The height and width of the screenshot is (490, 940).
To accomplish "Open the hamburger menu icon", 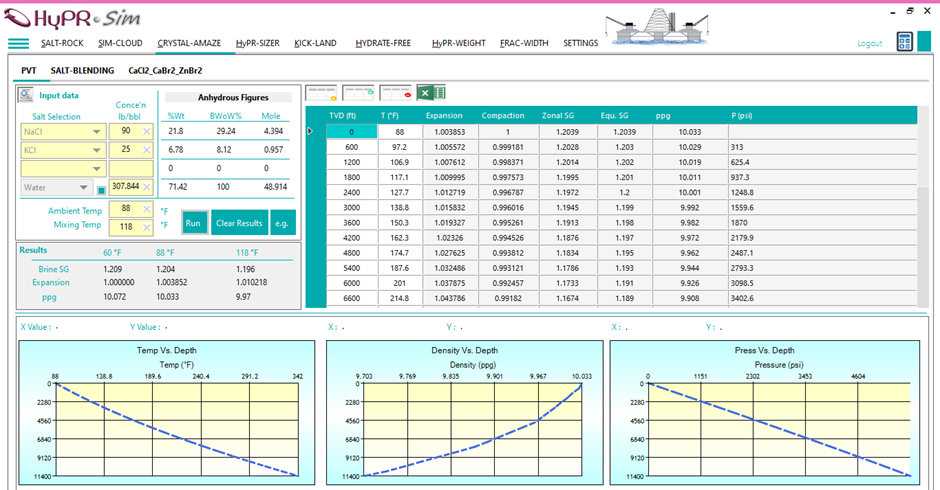I will coord(18,43).
